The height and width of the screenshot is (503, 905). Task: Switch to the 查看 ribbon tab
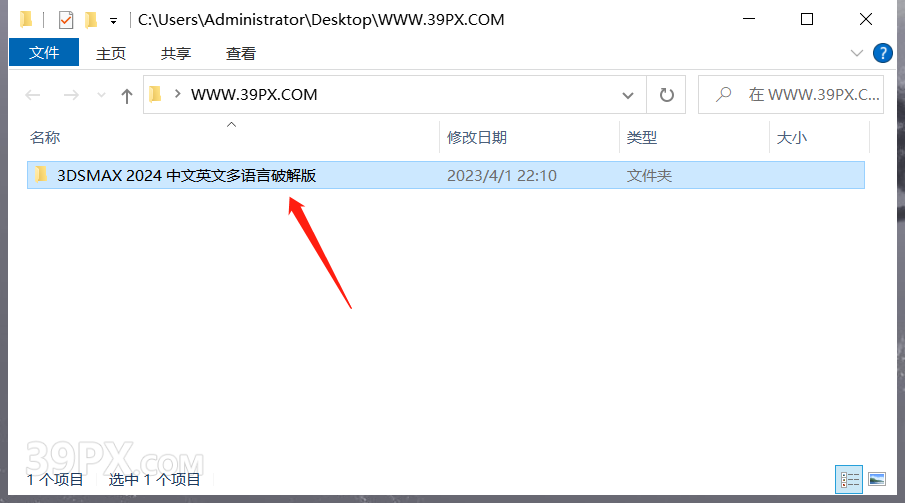241,53
